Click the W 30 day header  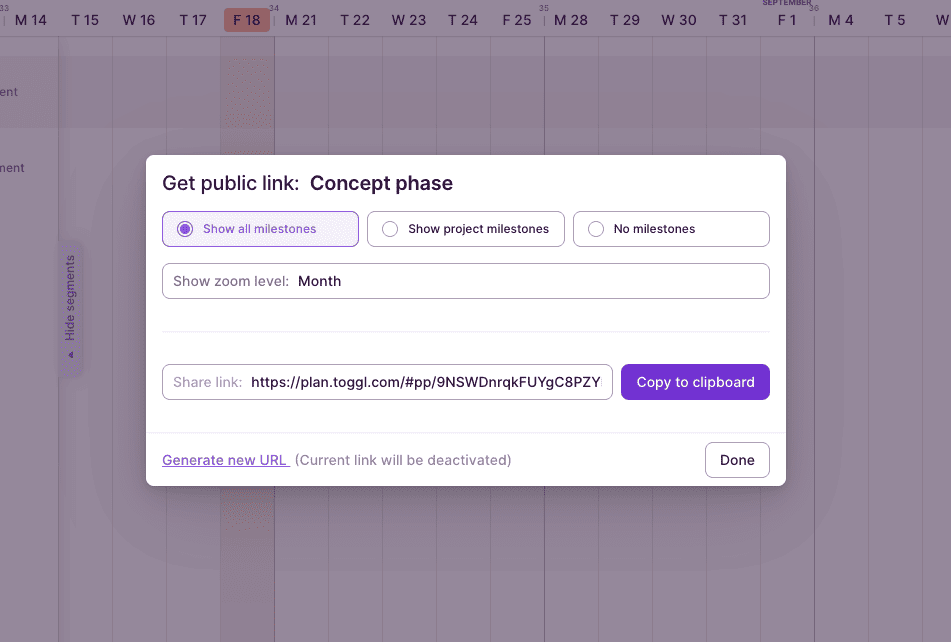[679, 20]
